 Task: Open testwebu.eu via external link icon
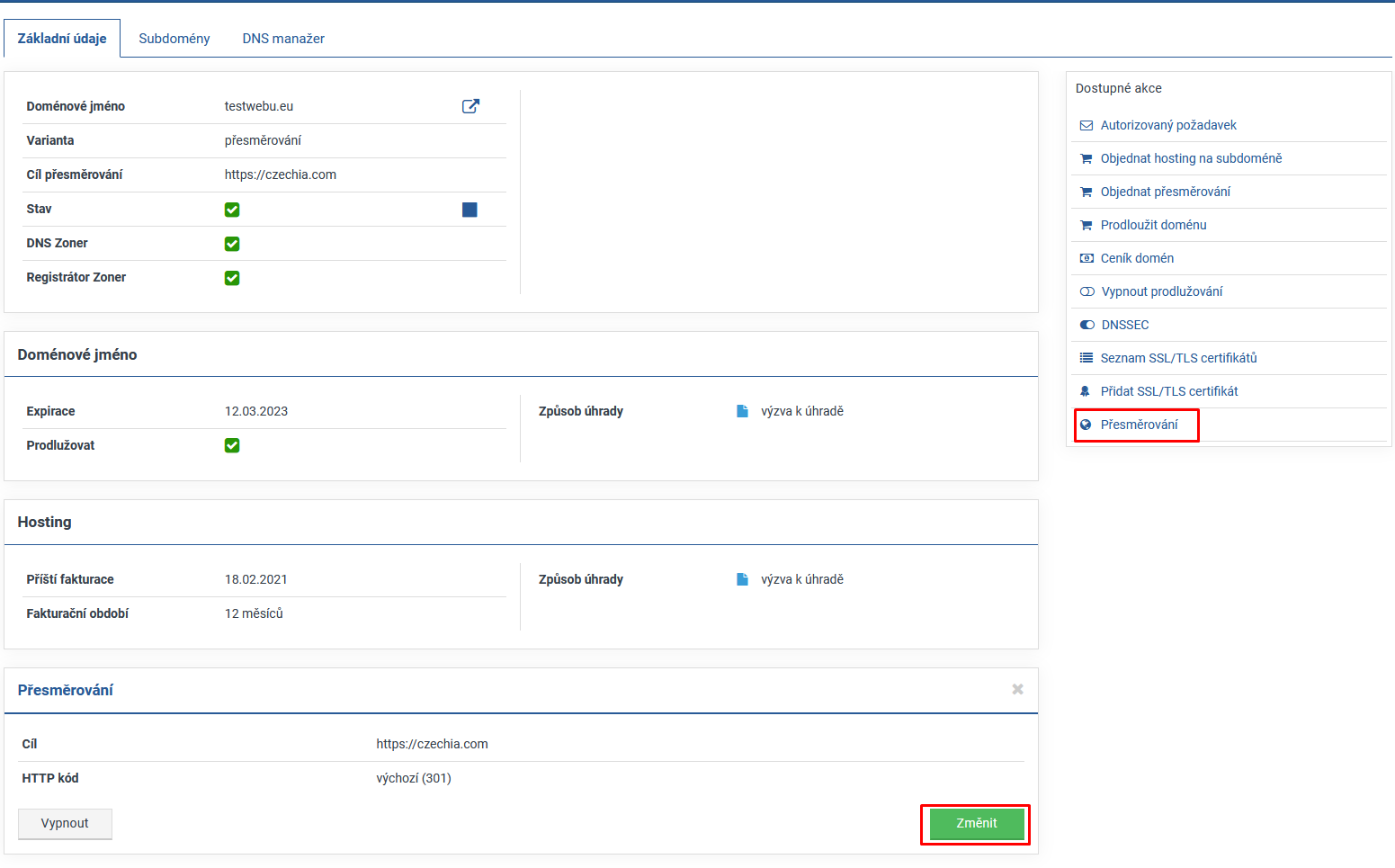[470, 106]
